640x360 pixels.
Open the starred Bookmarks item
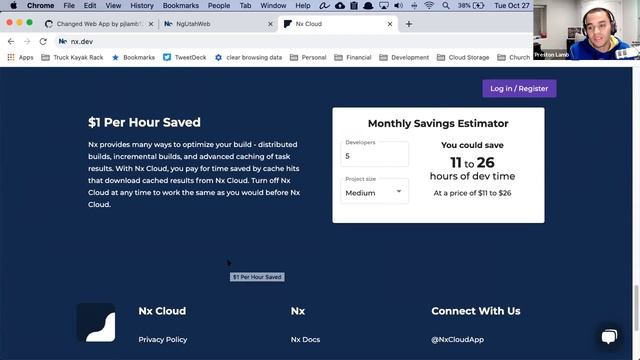coord(133,58)
